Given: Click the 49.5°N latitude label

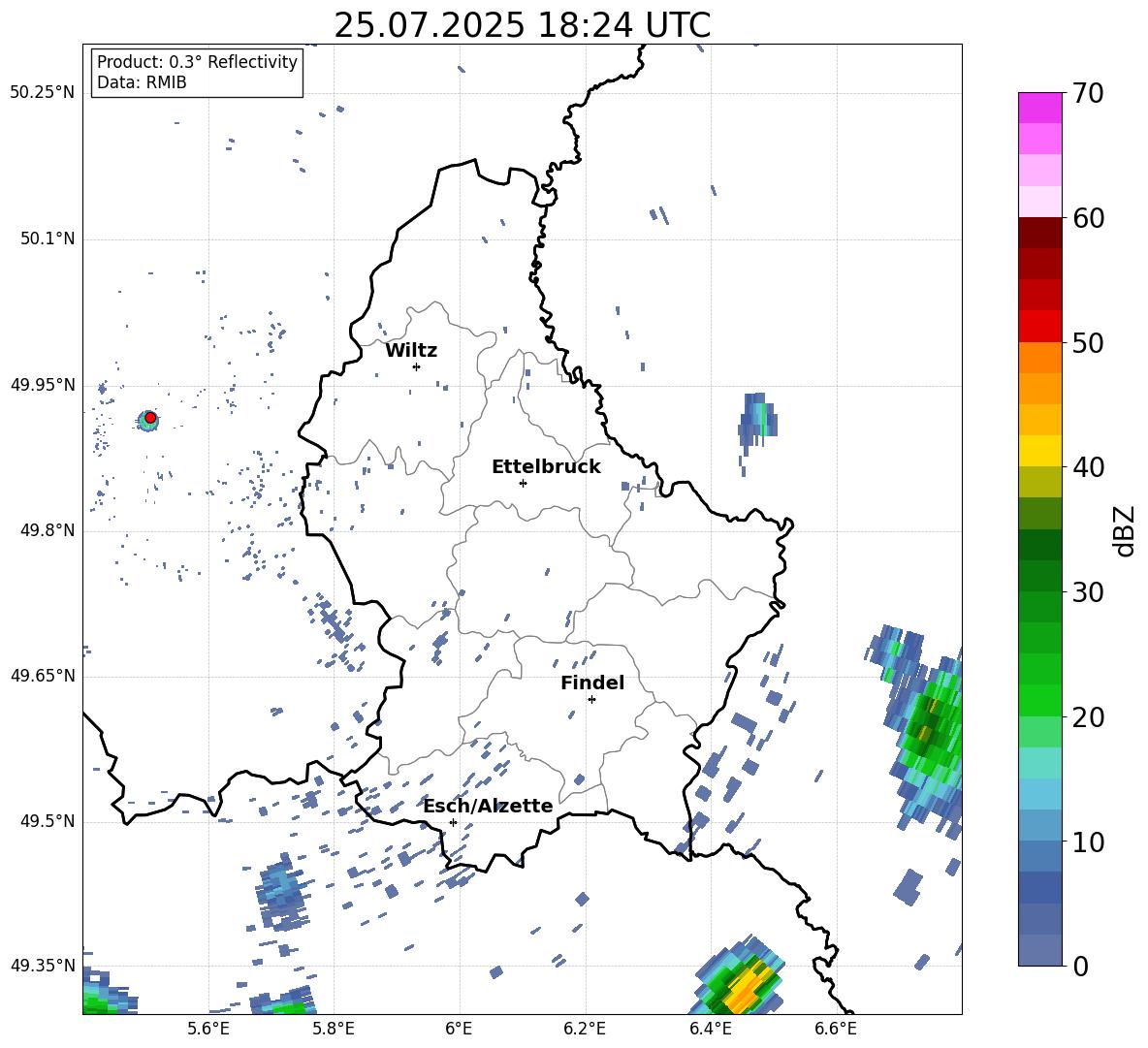Looking at the screenshot, I should [48, 821].
